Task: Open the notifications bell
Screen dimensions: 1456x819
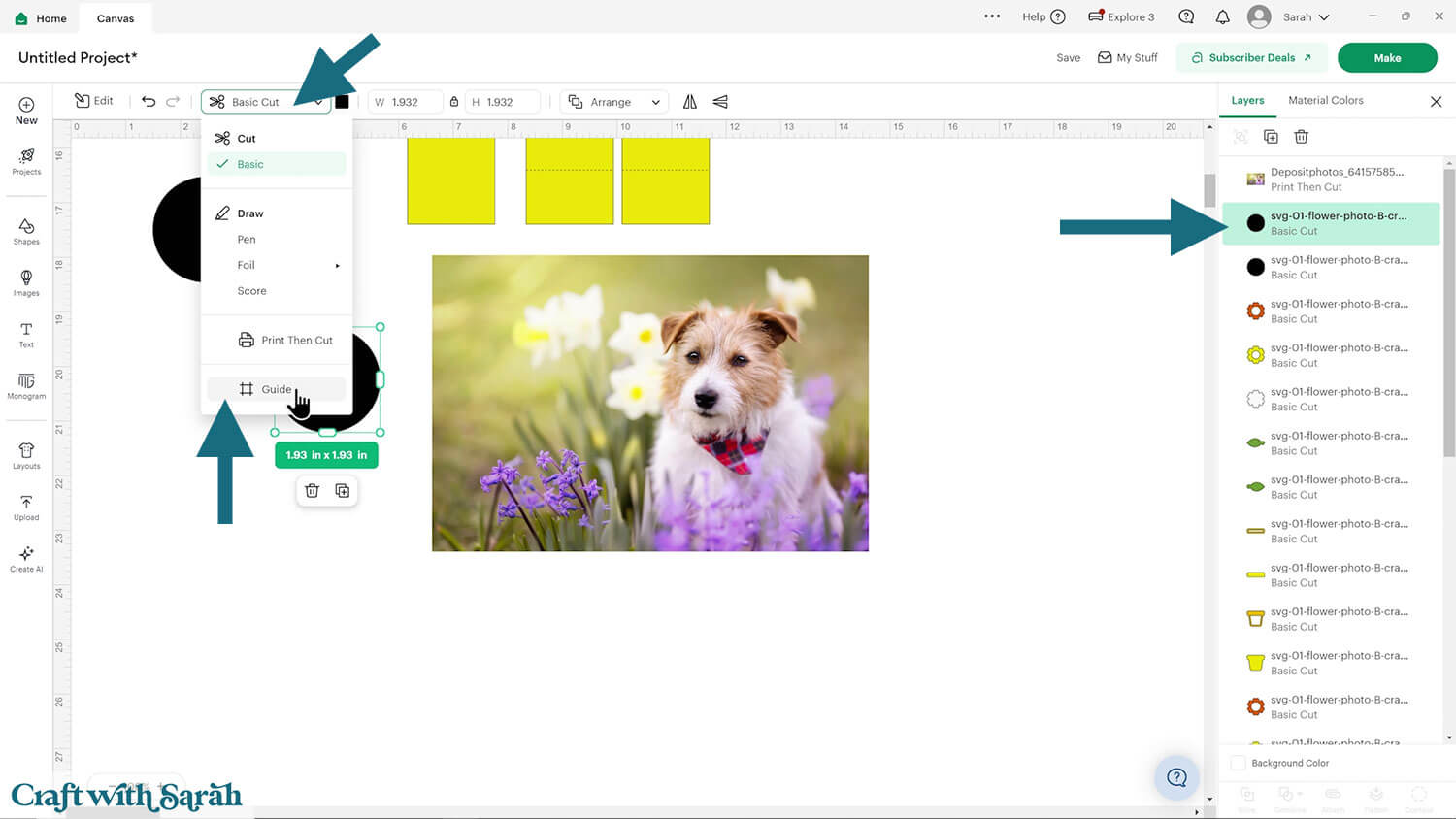Action: pyautogui.click(x=1223, y=17)
